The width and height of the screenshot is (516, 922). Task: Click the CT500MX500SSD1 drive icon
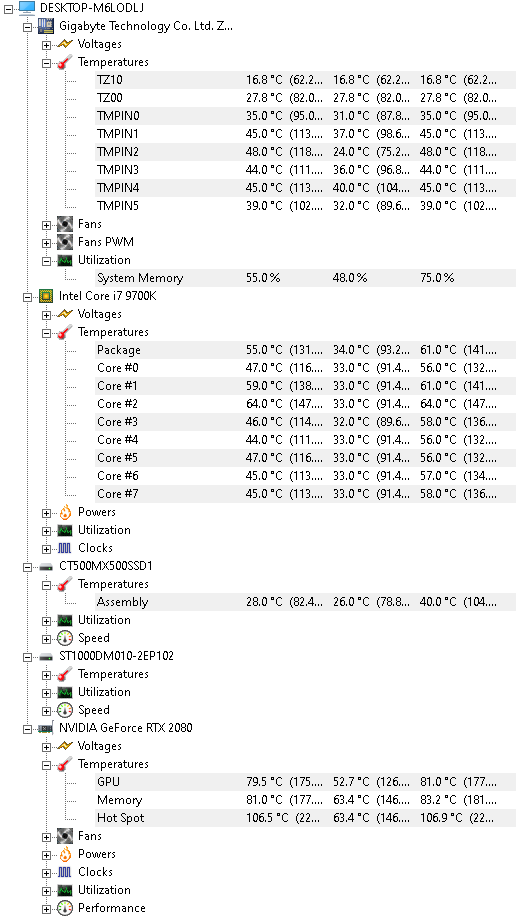46,566
